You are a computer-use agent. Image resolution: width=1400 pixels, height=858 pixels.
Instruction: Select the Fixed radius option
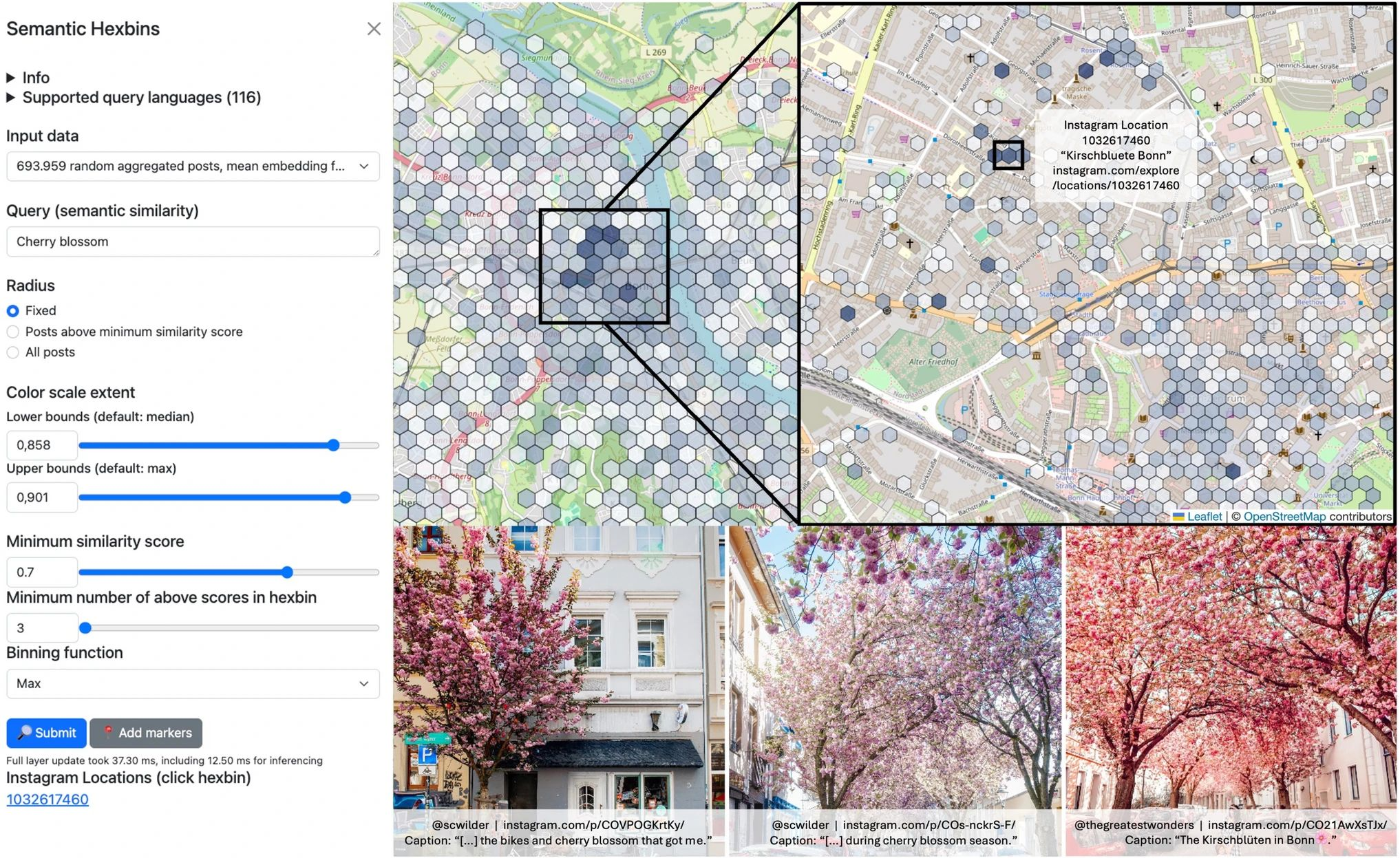13,311
